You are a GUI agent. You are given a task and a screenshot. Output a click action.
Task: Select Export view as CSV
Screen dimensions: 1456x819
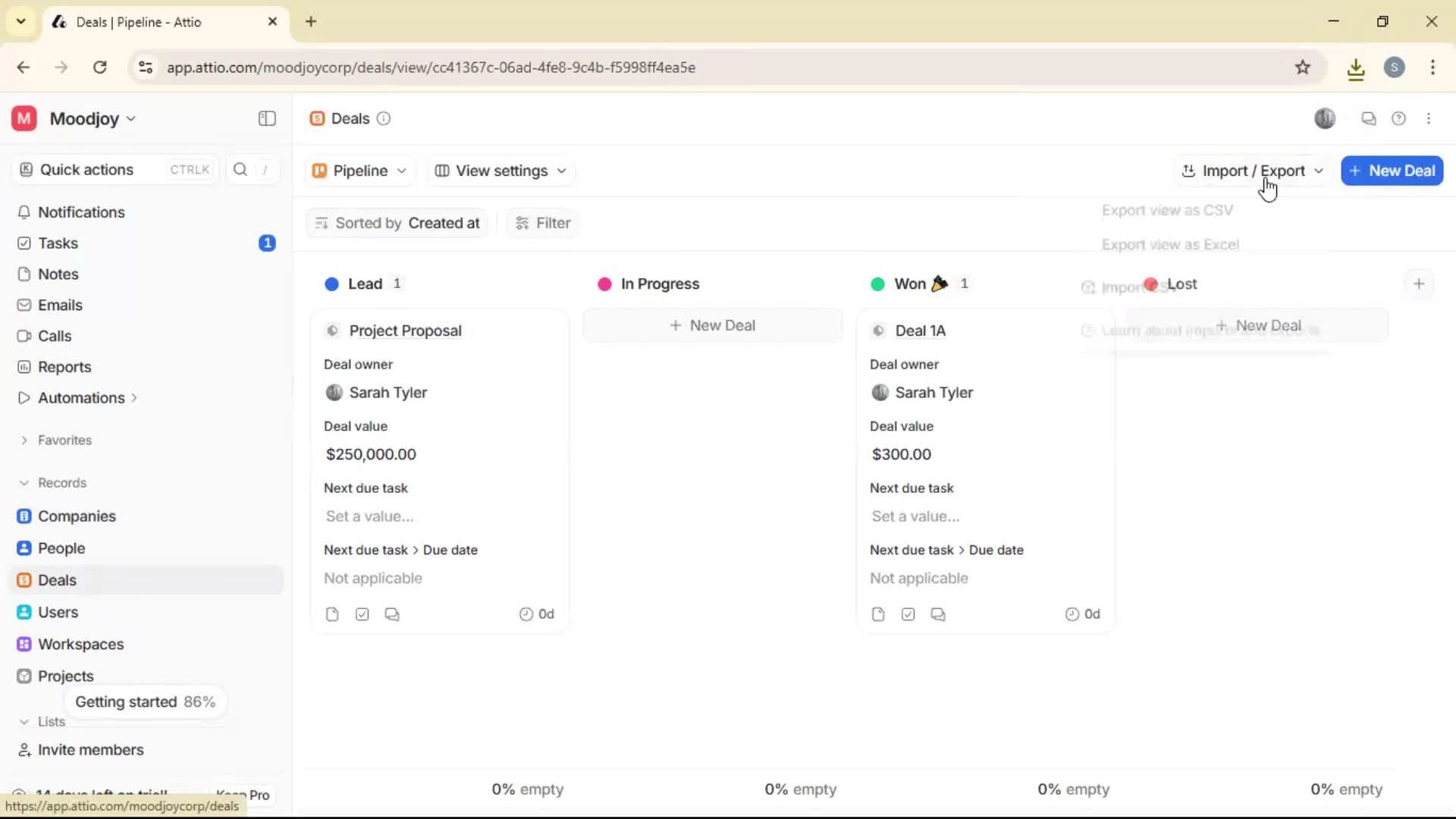click(x=1167, y=210)
